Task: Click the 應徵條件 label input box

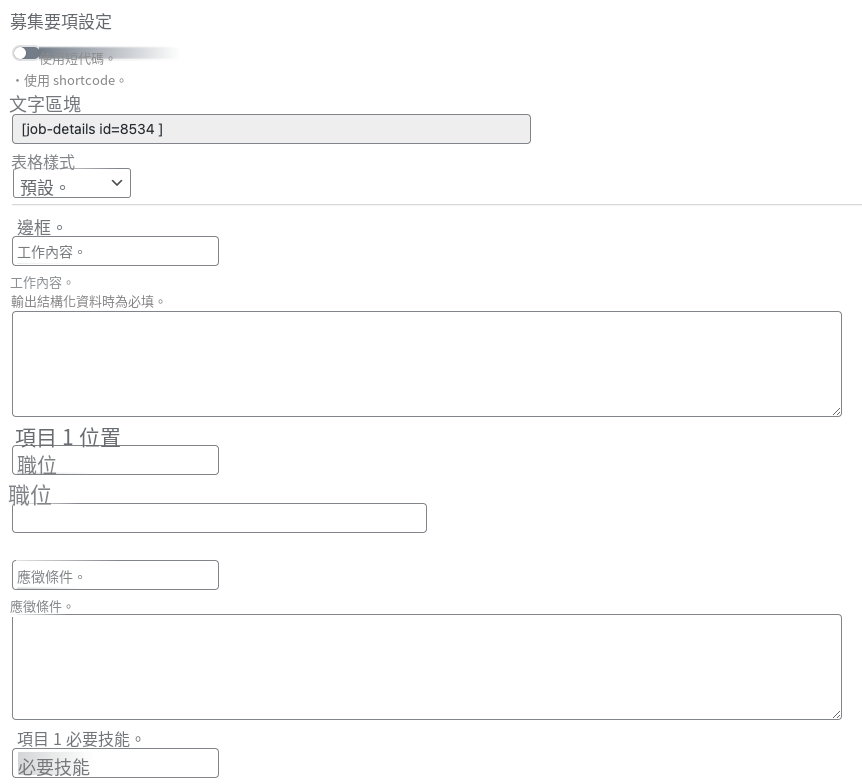Action: tap(115, 575)
